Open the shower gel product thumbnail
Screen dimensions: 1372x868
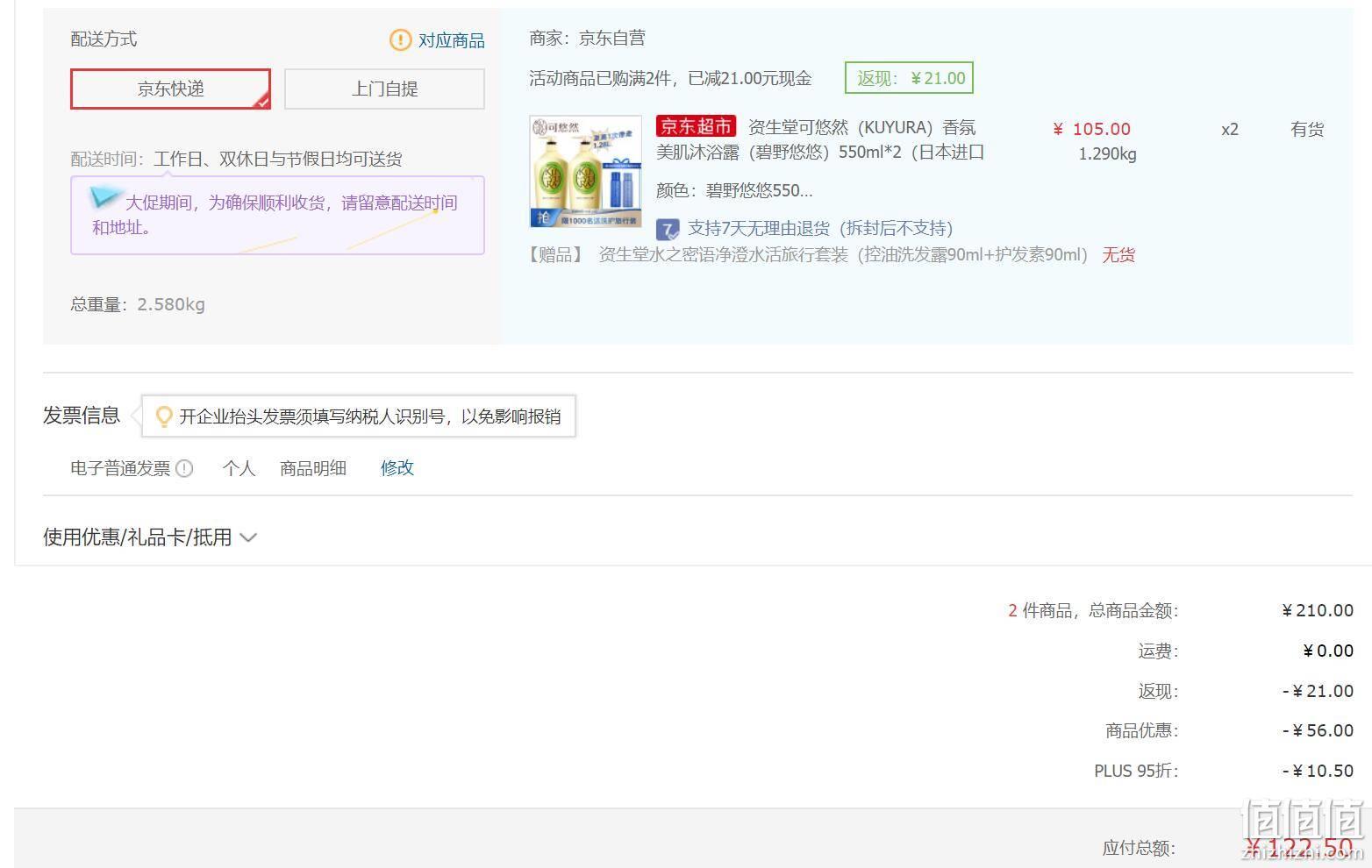tap(585, 172)
